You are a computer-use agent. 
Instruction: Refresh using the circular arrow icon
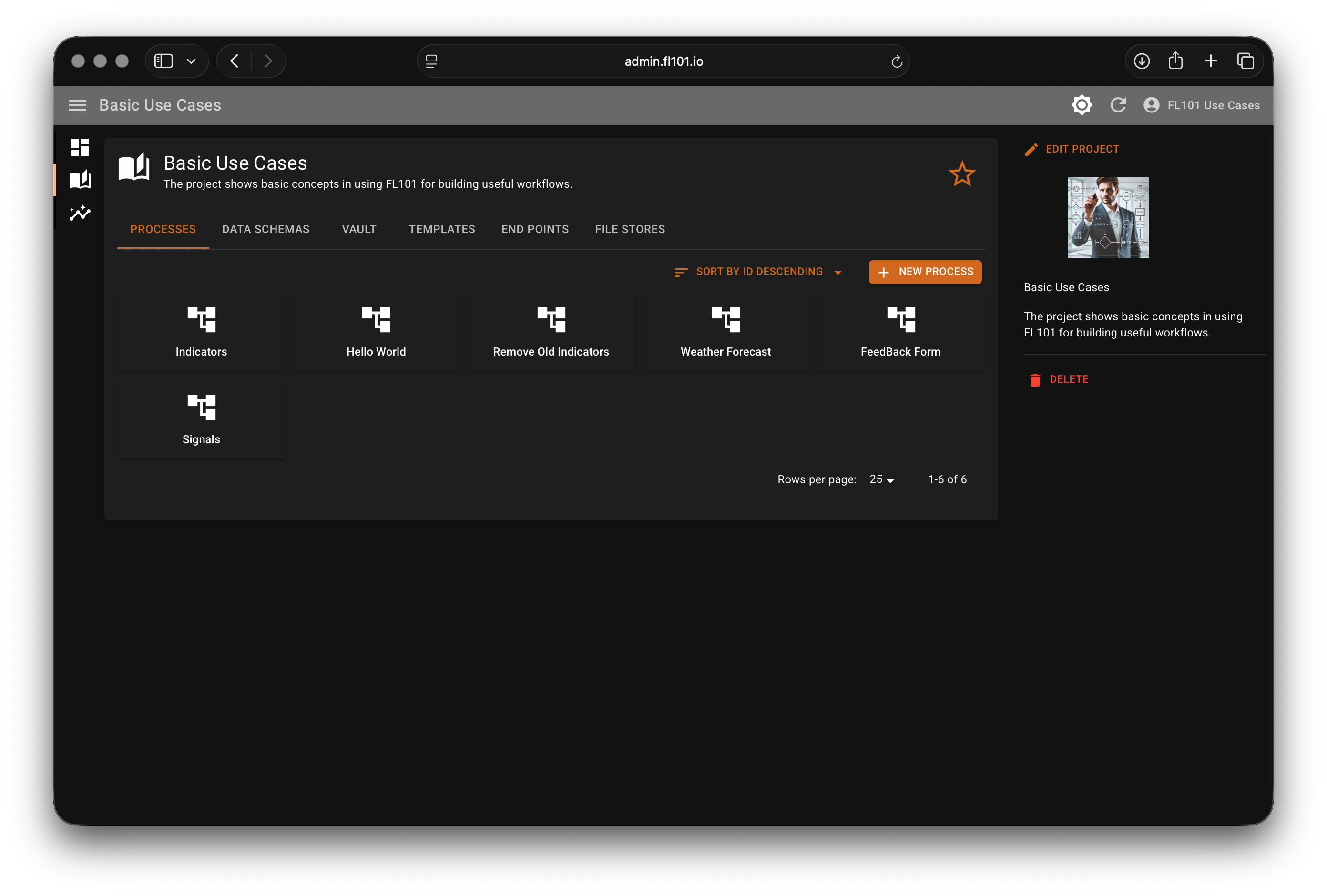(x=1119, y=105)
